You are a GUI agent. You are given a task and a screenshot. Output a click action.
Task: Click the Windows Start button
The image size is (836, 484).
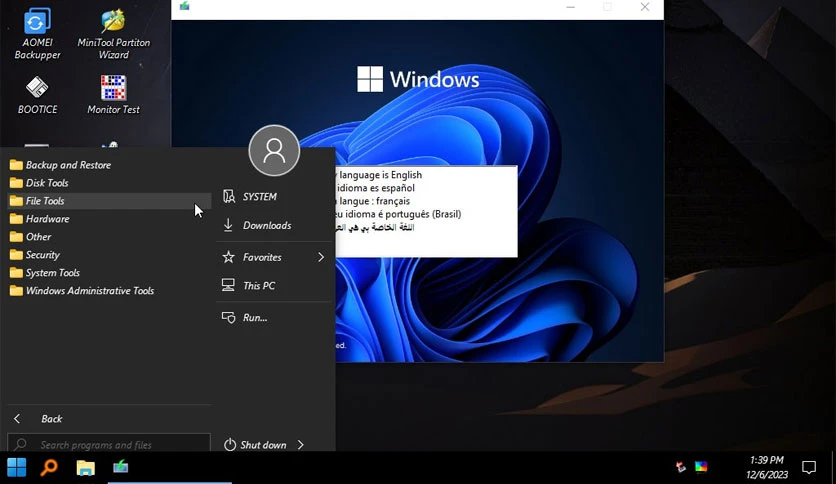pyautogui.click(x=17, y=467)
